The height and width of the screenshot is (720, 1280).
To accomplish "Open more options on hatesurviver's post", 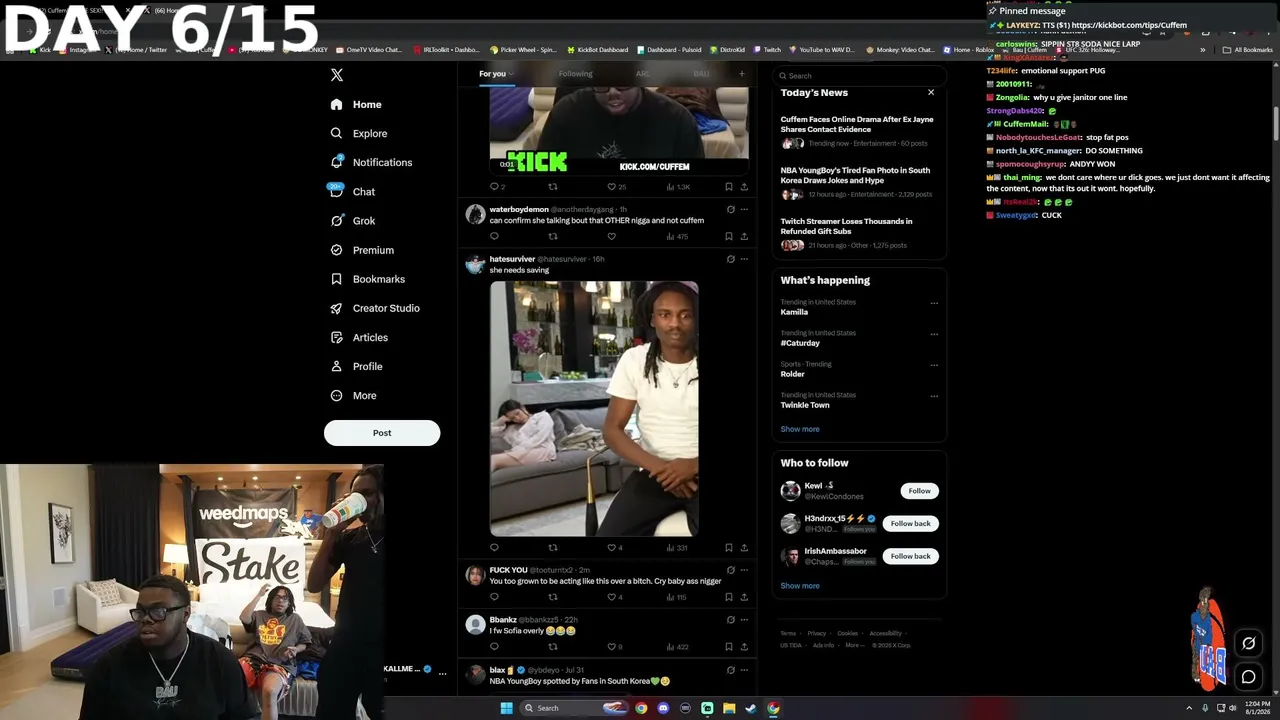I will pos(744,259).
